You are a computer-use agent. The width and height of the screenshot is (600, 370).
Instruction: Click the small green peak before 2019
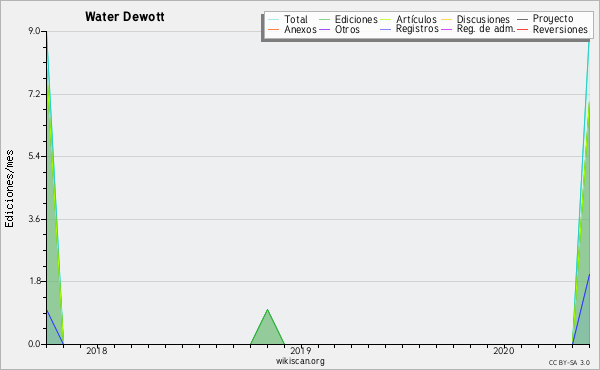267,326
